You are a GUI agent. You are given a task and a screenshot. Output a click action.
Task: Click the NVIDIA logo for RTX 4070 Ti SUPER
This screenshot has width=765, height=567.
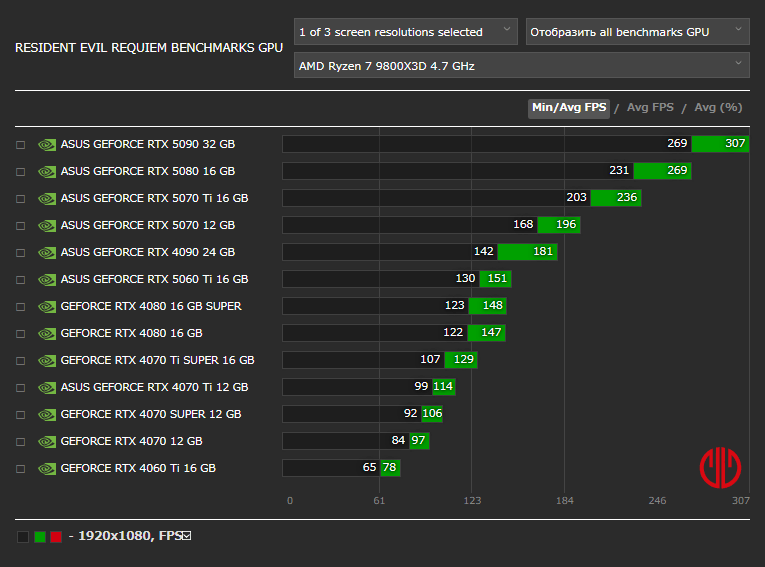pyautogui.click(x=46, y=360)
